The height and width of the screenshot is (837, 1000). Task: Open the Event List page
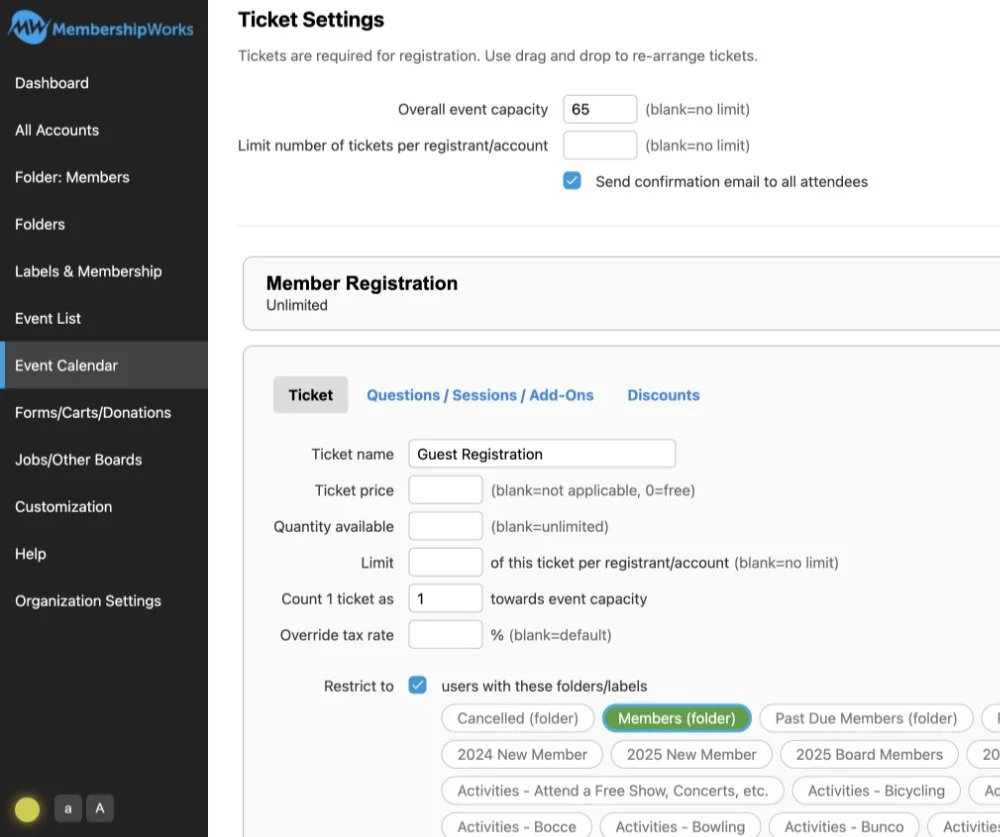(48, 318)
